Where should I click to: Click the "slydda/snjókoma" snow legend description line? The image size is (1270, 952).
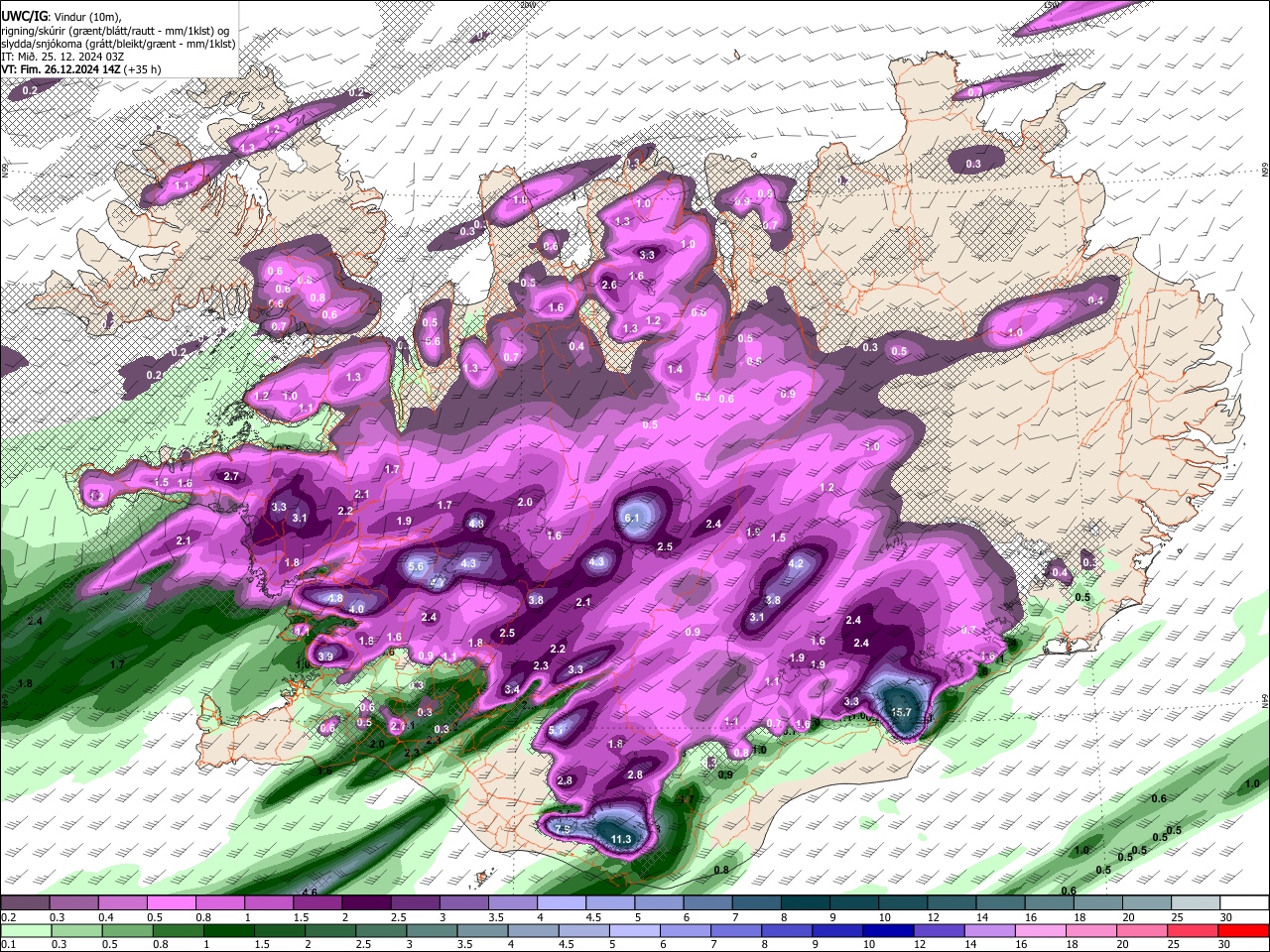coord(118,44)
